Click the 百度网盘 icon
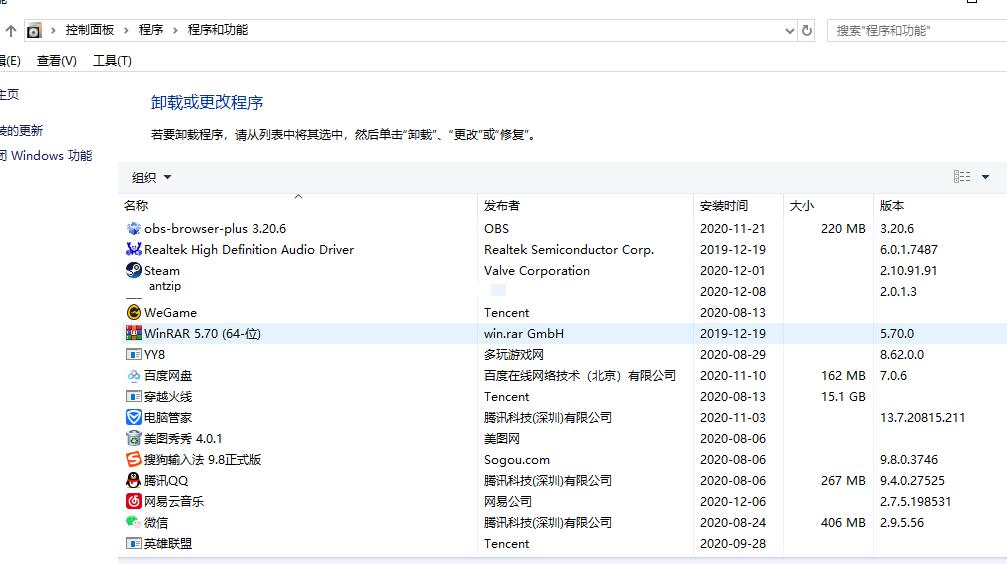Screen dimensions: 1007x564 [x=134, y=375]
